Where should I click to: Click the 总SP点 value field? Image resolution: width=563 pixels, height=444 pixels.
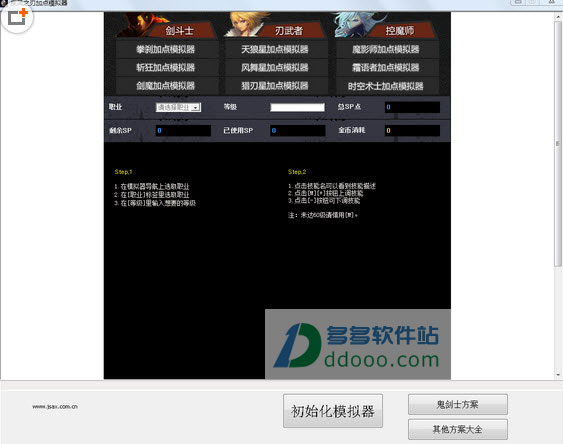tap(412, 107)
